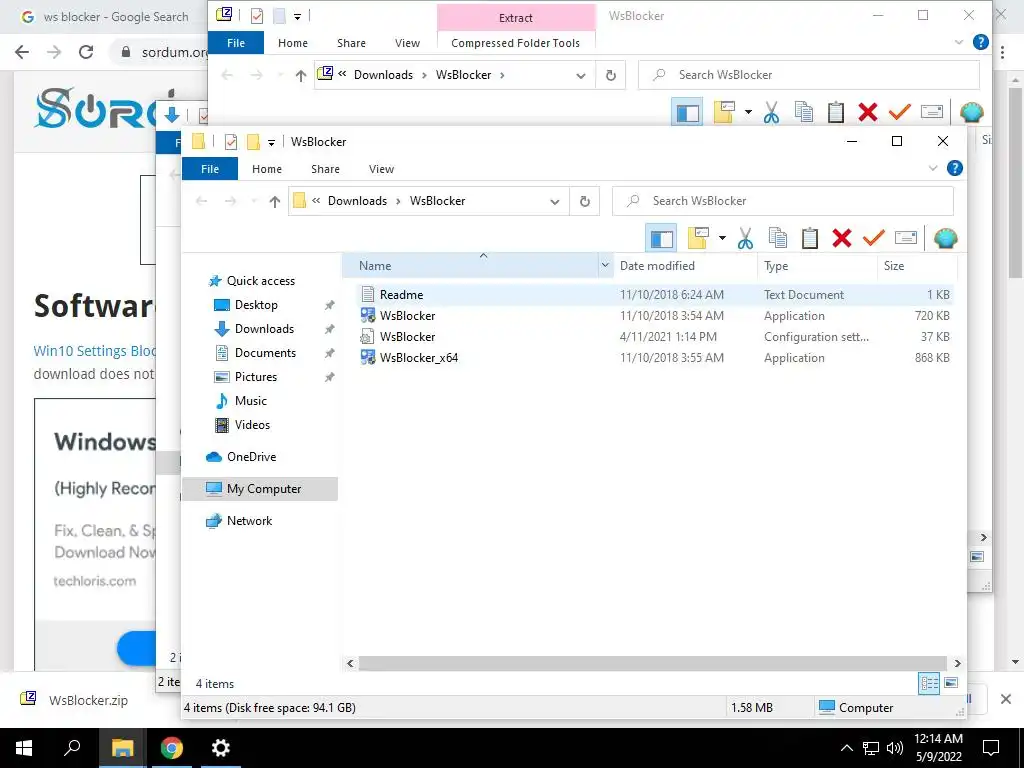Click the help question mark in front window
This screenshot has height=768, width=1024.
point(955,168)
